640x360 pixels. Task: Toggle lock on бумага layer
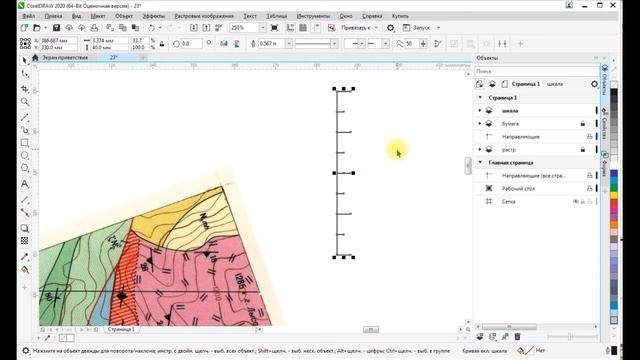click(x=583, y=124)
